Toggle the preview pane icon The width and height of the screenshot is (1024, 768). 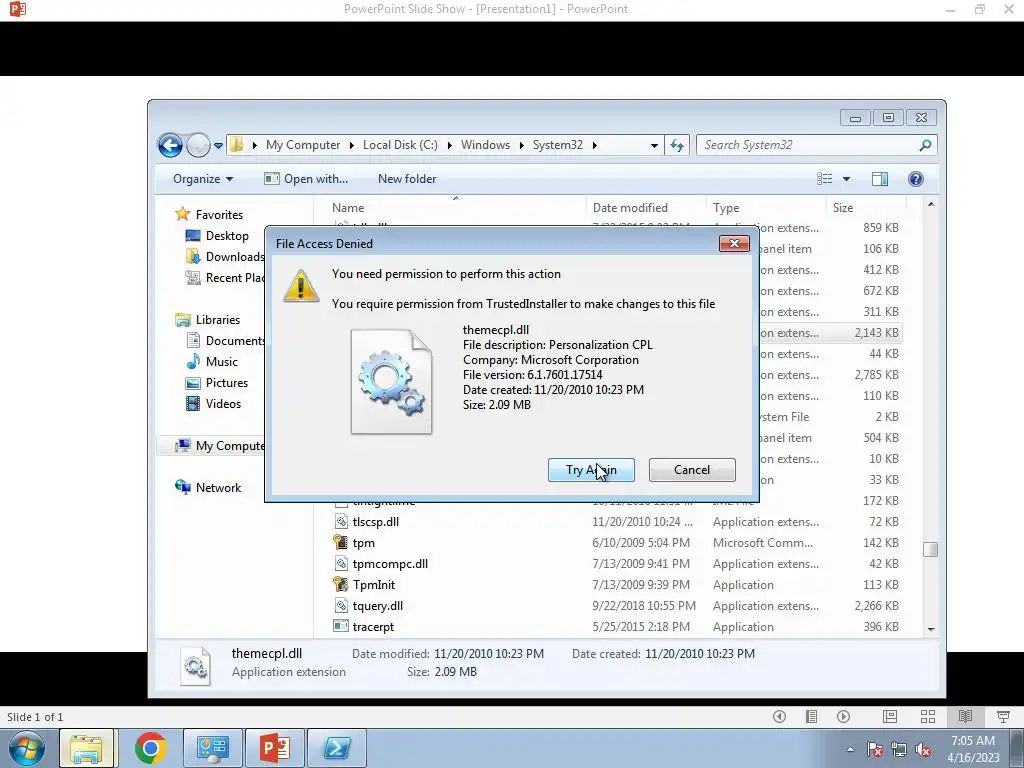pyautogui.click(x=880, y=179)
